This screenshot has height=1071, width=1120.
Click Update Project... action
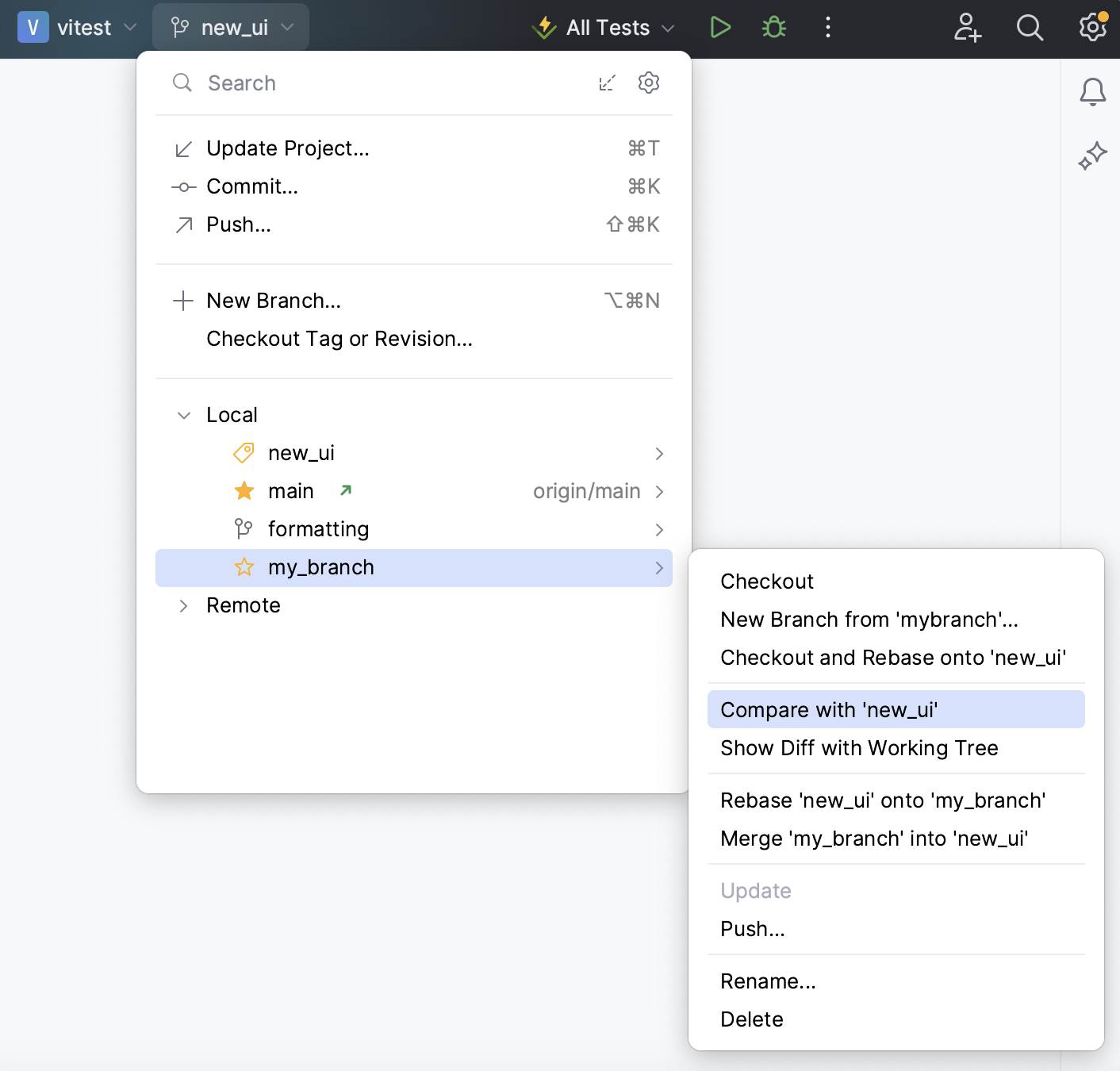pos(287,149)
